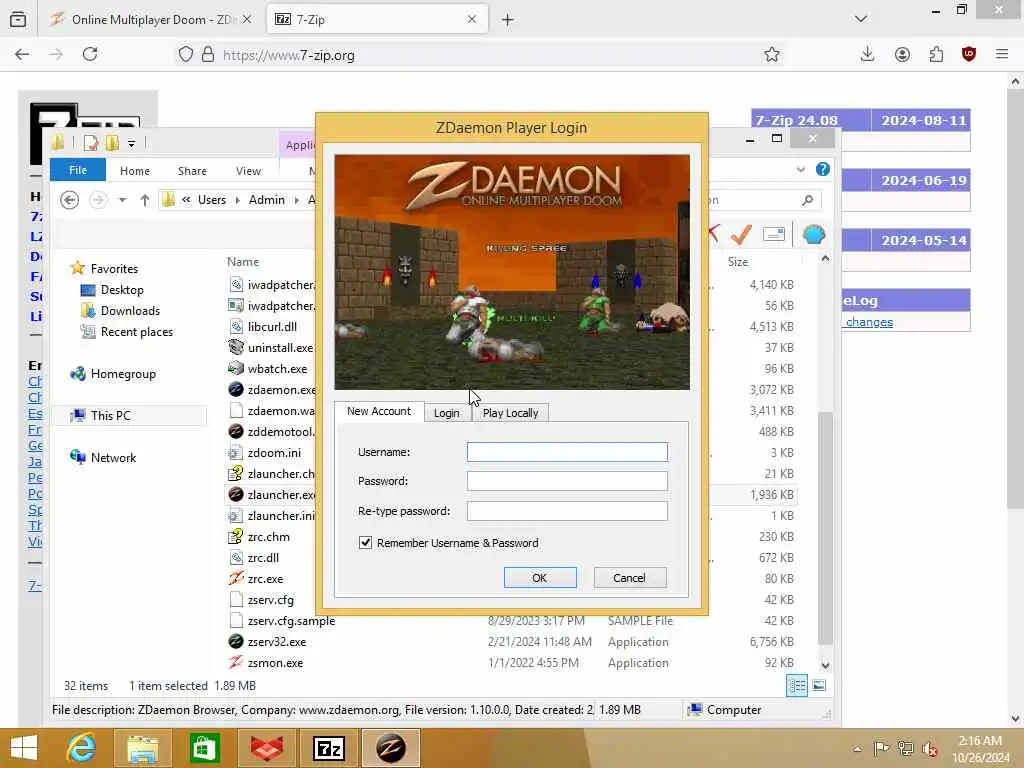The height and width of the screenshot is (768, 1024).
Task: Click the Explorer search magnifier icon
Action: tap(808, 200)
